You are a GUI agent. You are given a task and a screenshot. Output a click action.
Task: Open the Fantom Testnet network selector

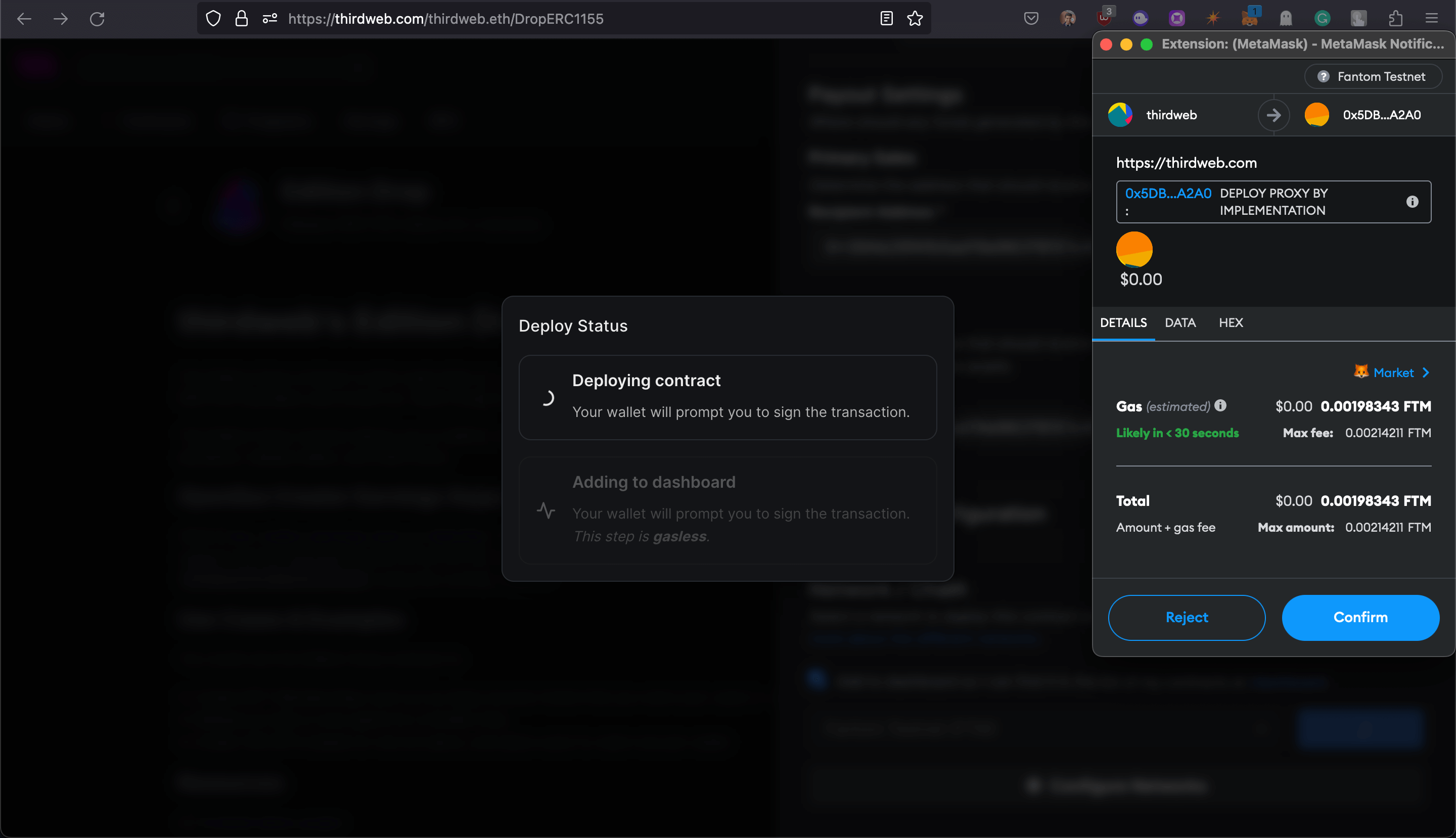(1373, 76)
